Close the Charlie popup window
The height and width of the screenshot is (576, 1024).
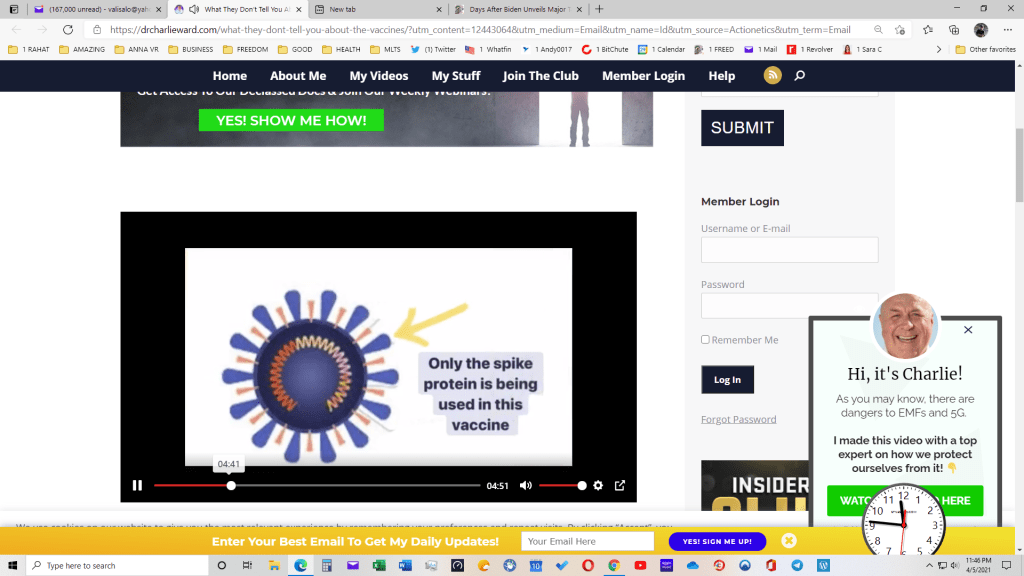click(967, 330)
